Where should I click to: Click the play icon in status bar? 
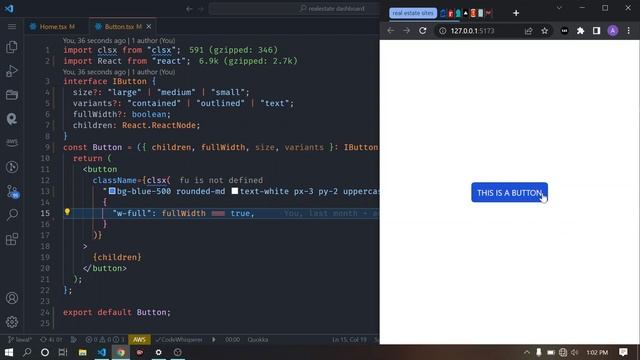[x=213, y=340]
